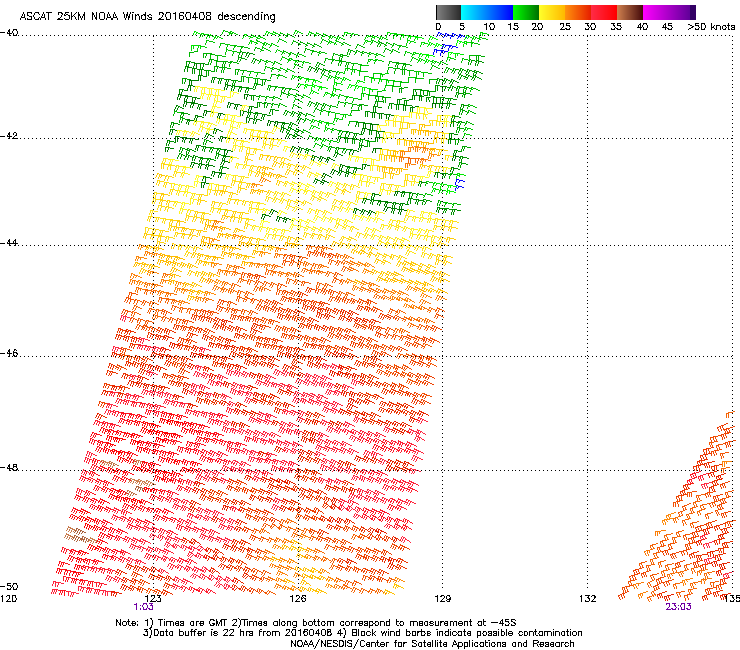Click the '10' legend scale label
The width and height of the screenshot is (740, 650).
coord(489,27)
